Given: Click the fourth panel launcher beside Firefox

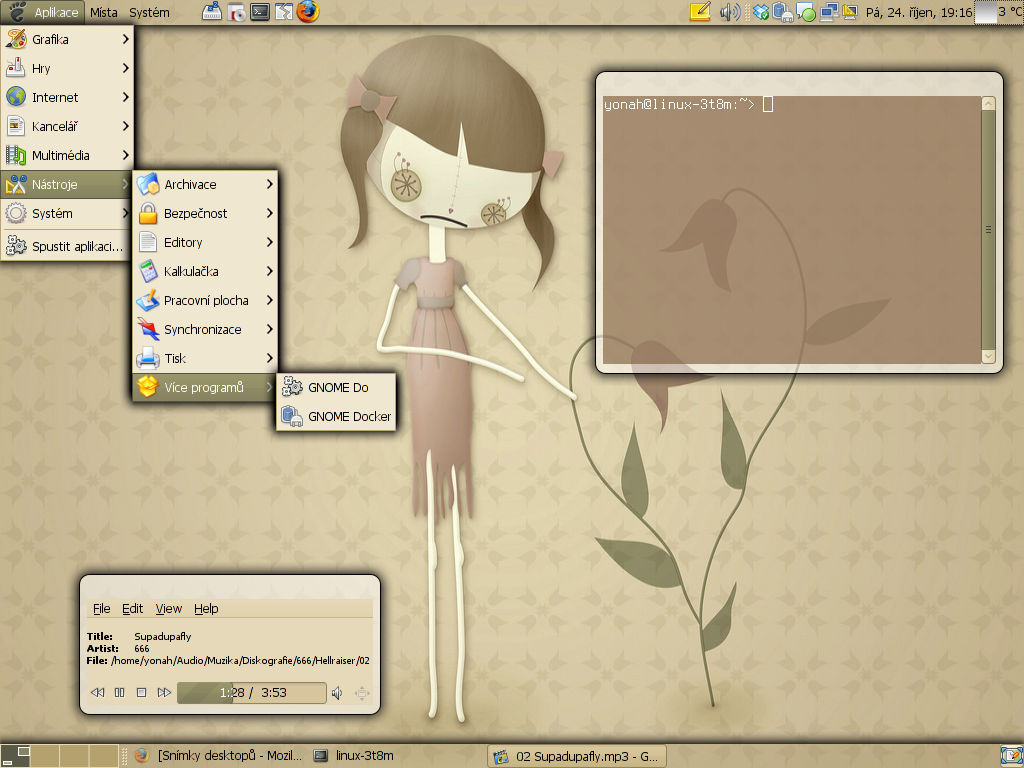Looking at the screenshot, I should (284, 12).
